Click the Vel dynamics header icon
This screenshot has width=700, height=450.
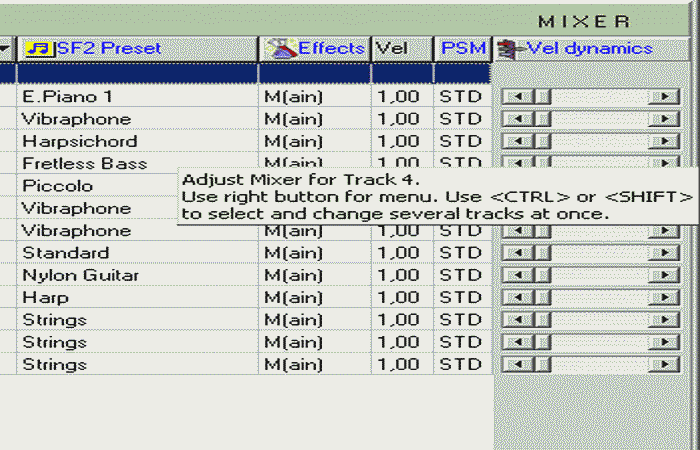point(511,48)
